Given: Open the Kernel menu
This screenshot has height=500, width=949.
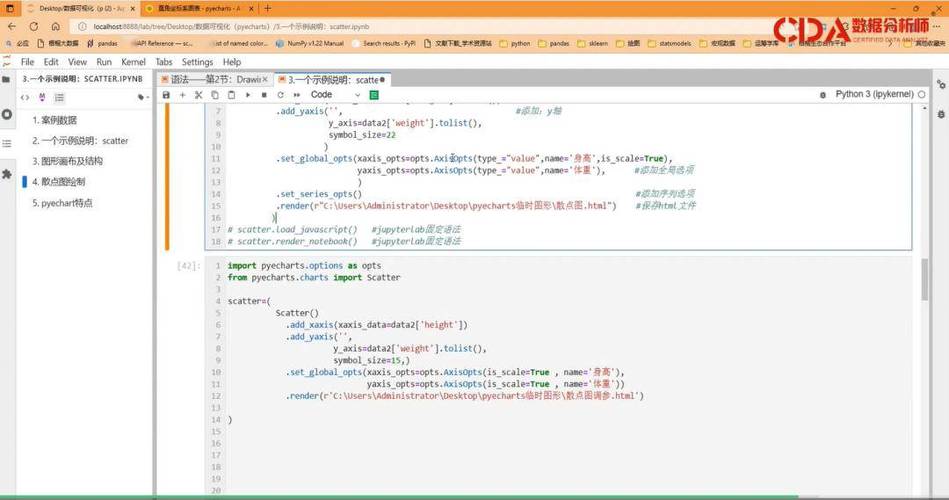Looking at the screenshot, I should pyautogui.click(x=133, y=62).
